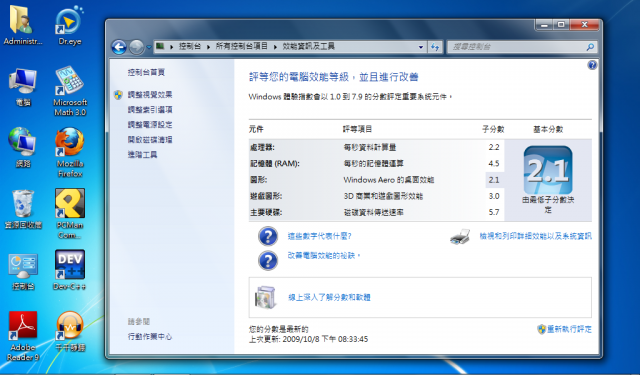Open 開啟磁碟清理 in the sidebar
The height and width of the screenshot is (375, 640).
click(150, 140)
